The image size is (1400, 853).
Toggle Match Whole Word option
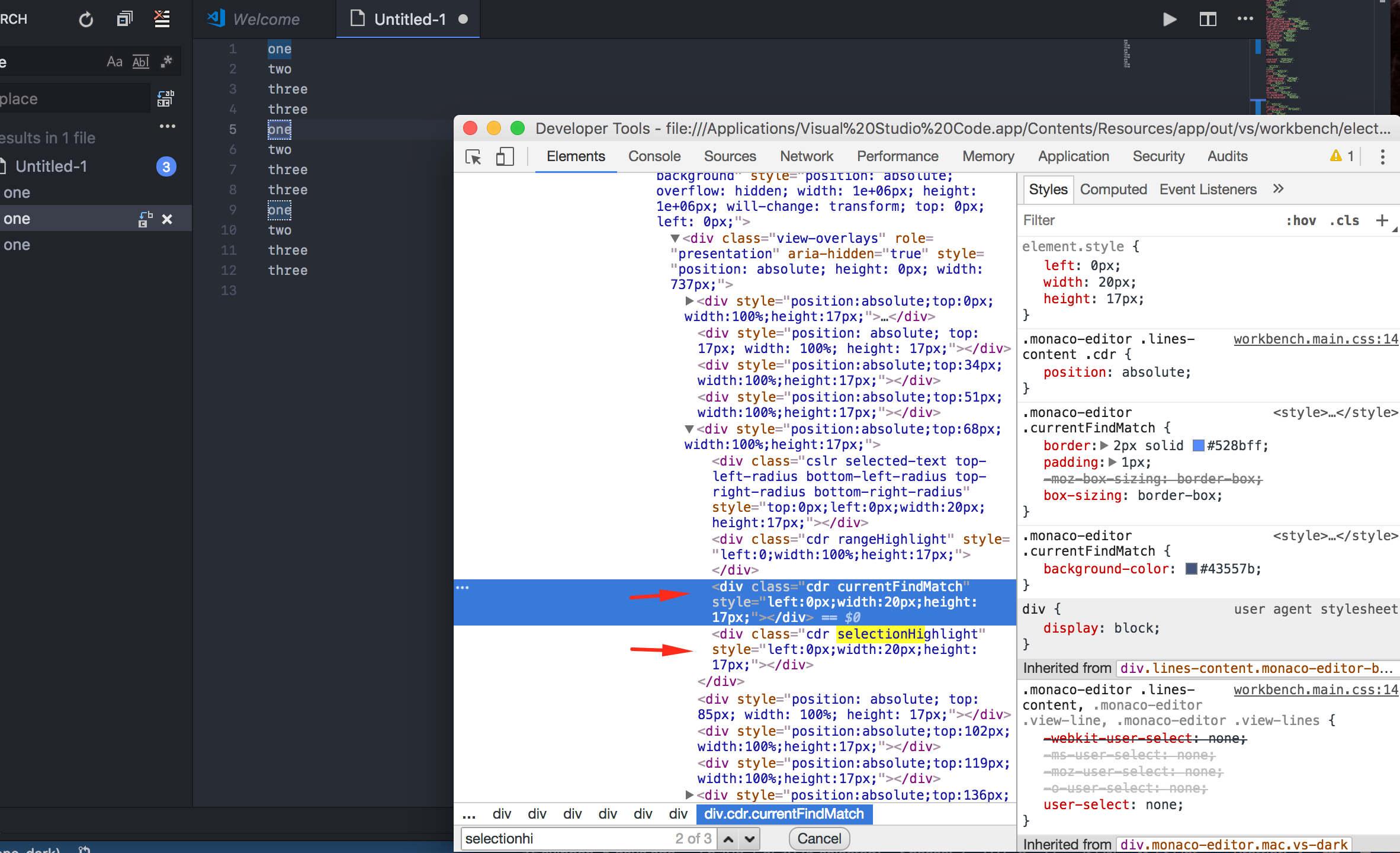(x=140, y=61)
